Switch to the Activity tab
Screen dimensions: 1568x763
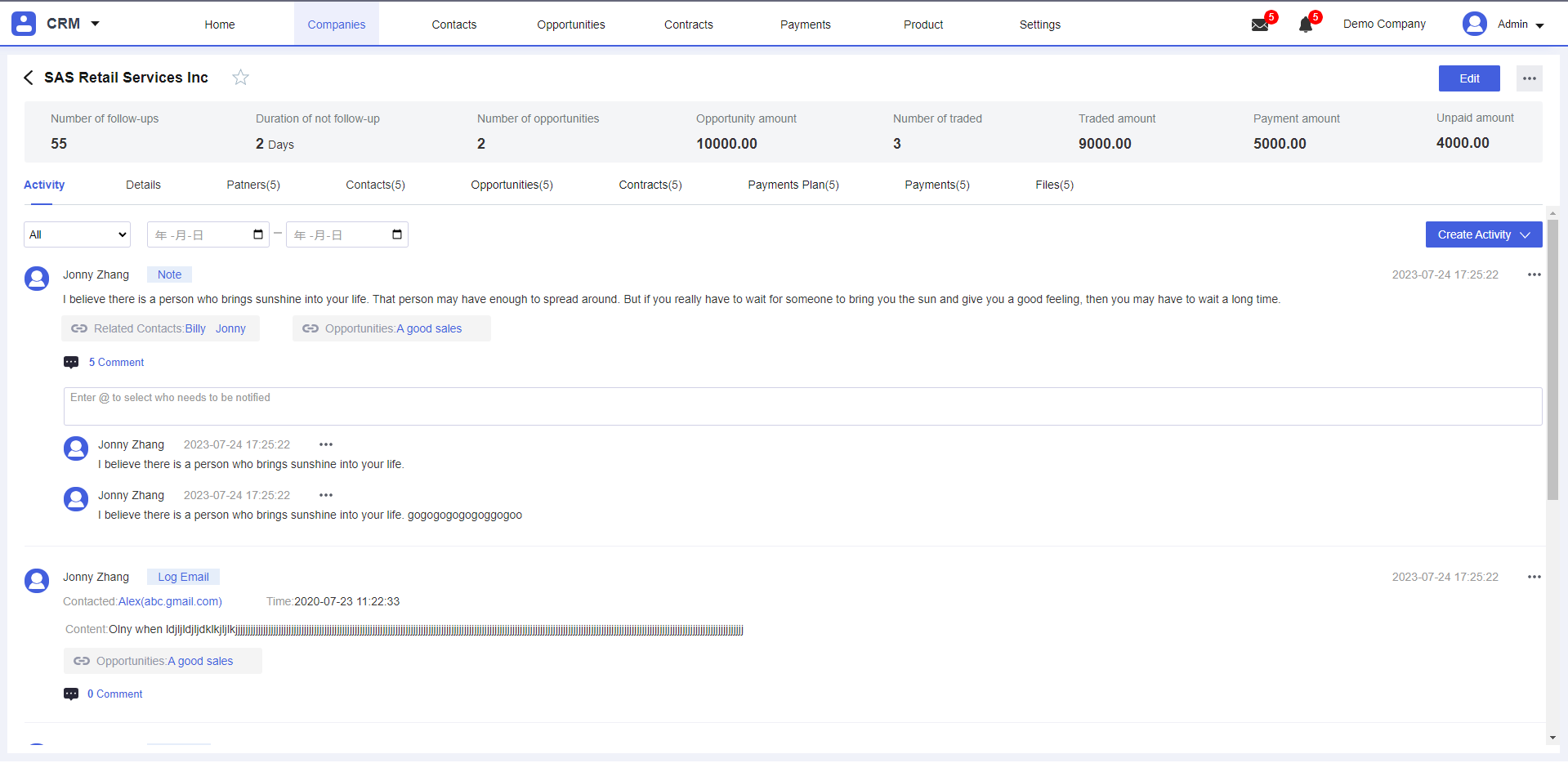click(44, 185)
